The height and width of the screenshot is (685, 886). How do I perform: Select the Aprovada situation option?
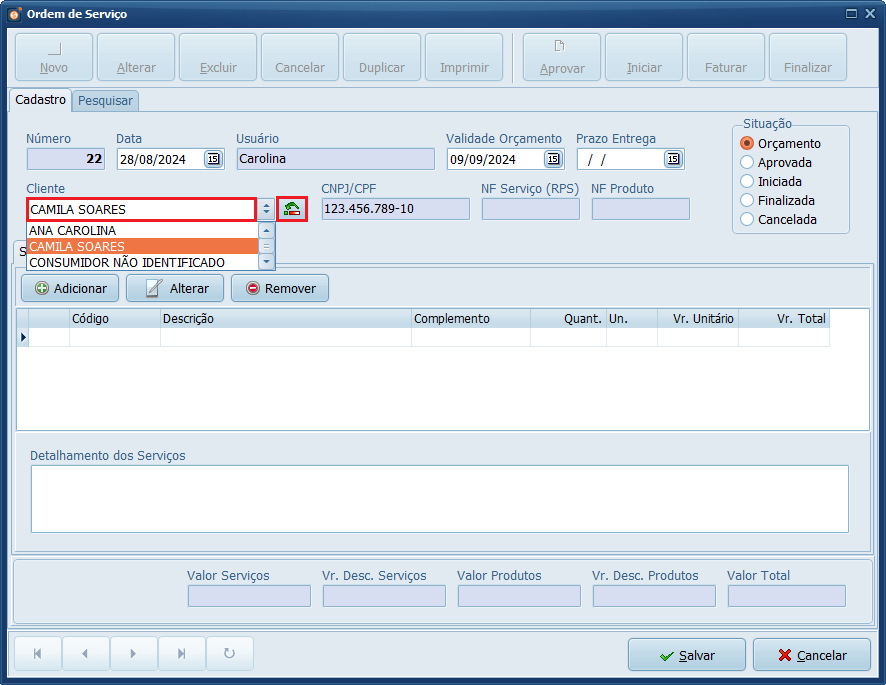coord(747,162)
